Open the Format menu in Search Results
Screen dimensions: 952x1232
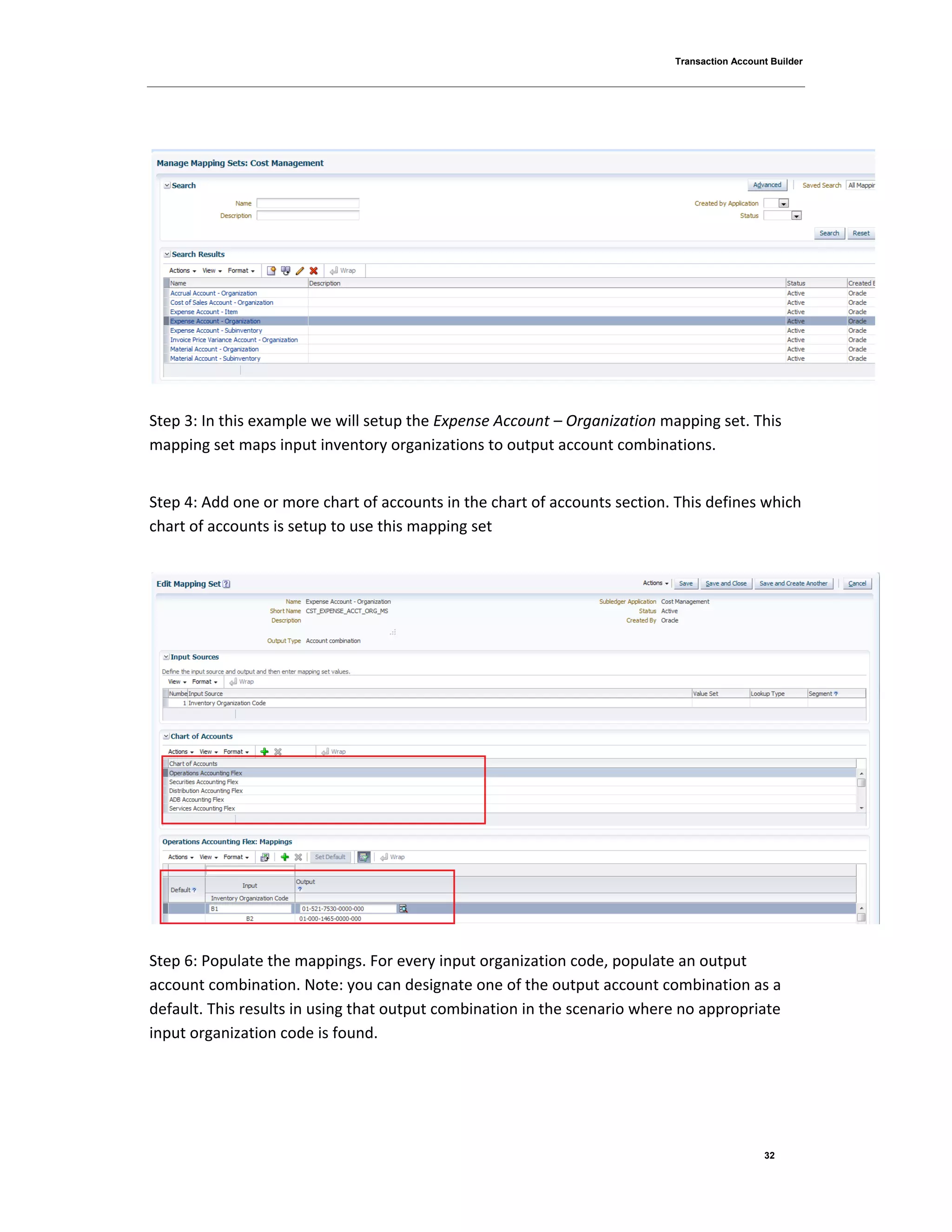[x=241, y=271]
